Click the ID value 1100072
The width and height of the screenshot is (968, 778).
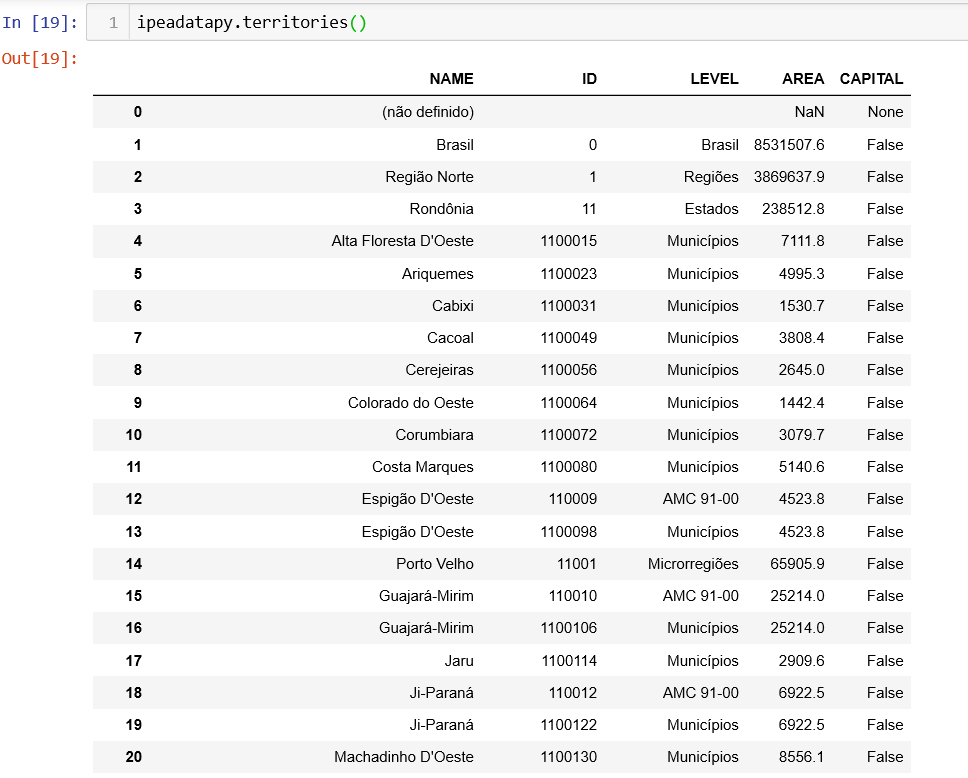[569, 435]
